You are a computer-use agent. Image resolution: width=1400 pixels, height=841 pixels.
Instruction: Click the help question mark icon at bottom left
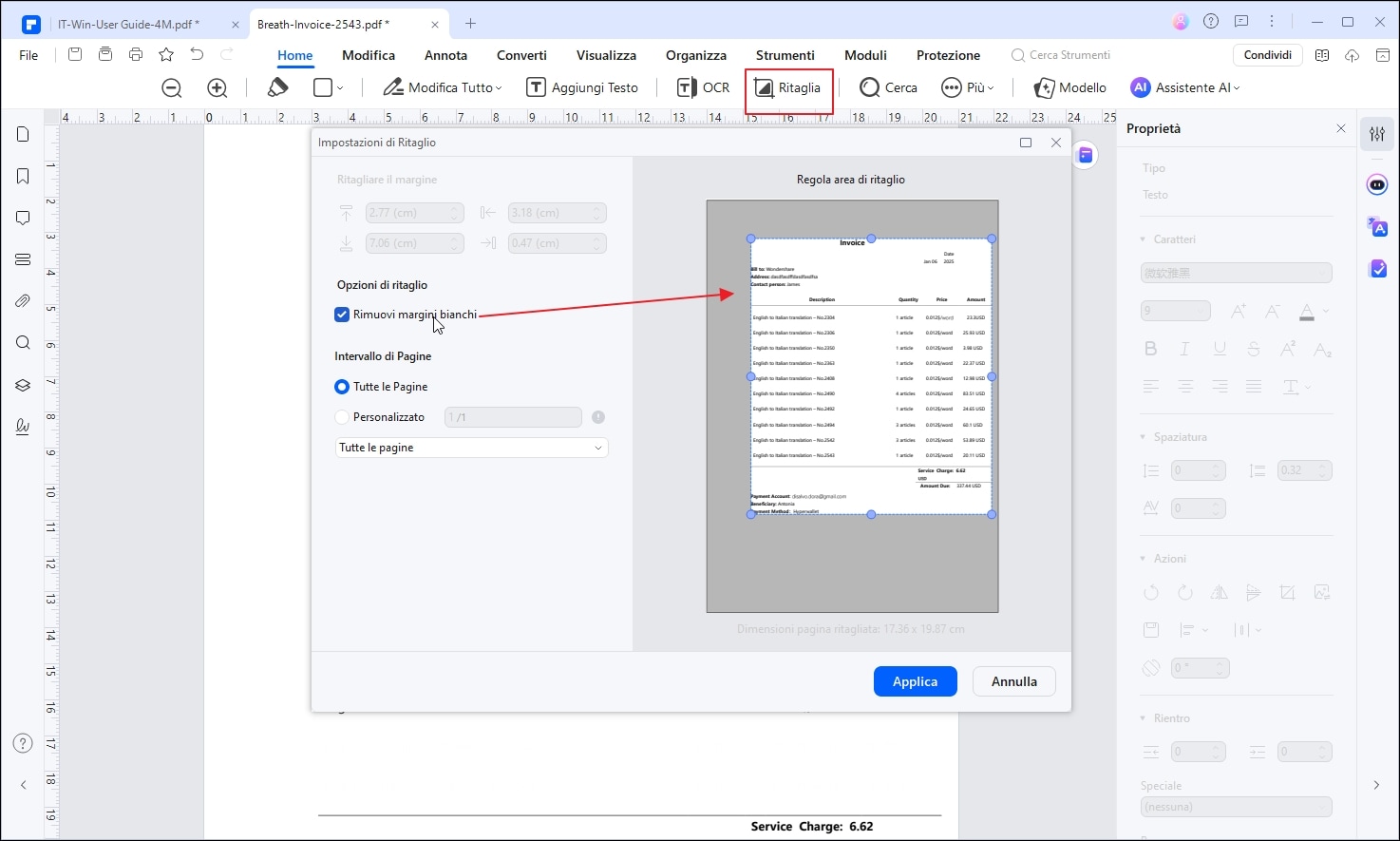[x=24, y=743]
